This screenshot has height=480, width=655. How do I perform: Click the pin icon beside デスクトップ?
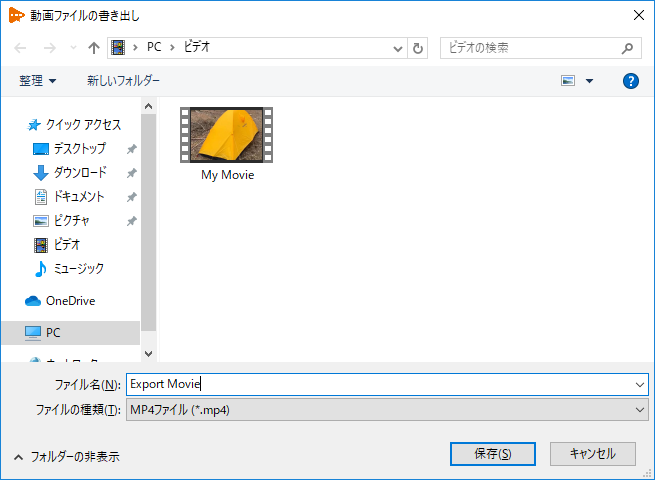132,149
